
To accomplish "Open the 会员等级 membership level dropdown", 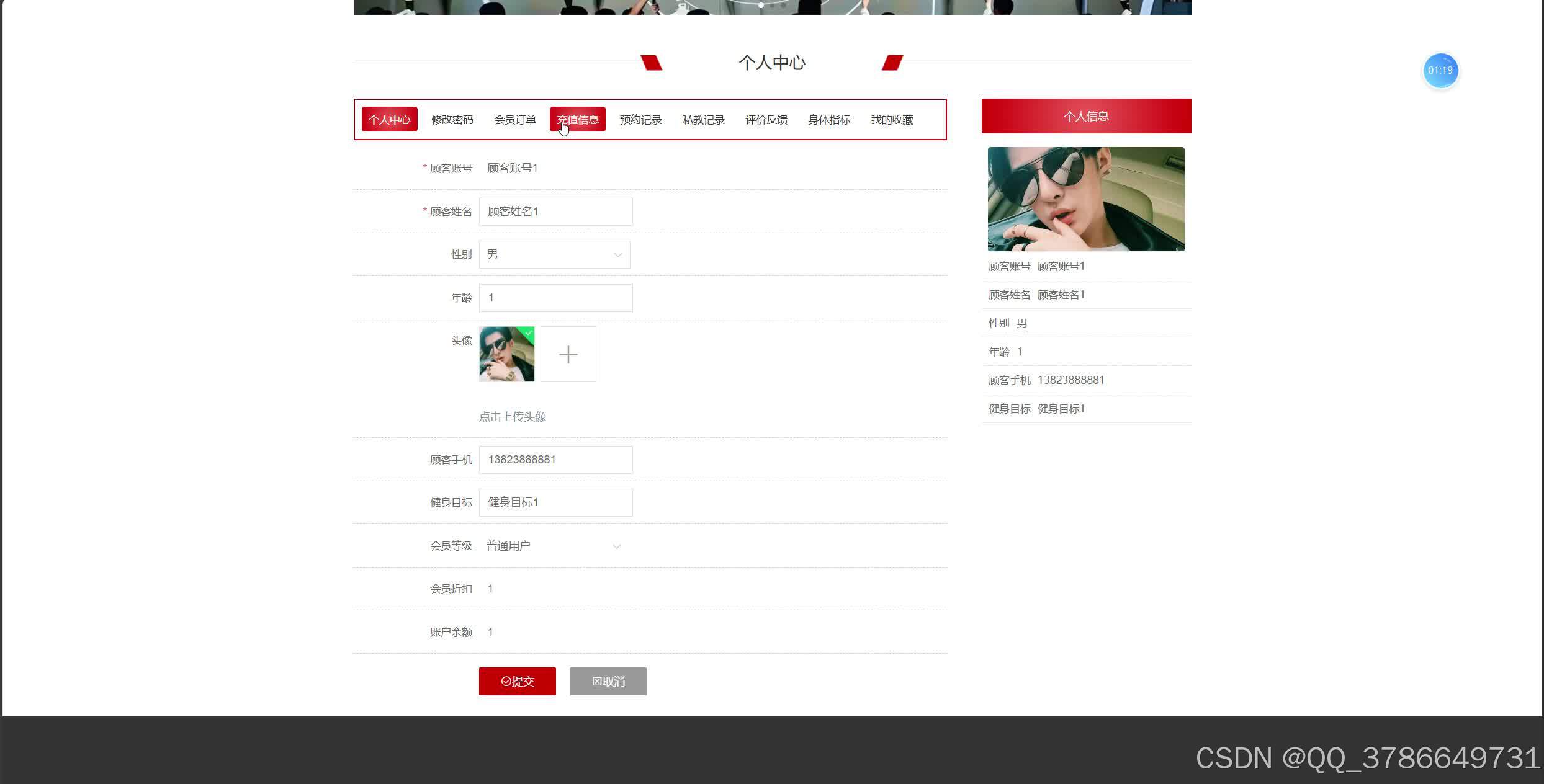I will coord(552,545).
